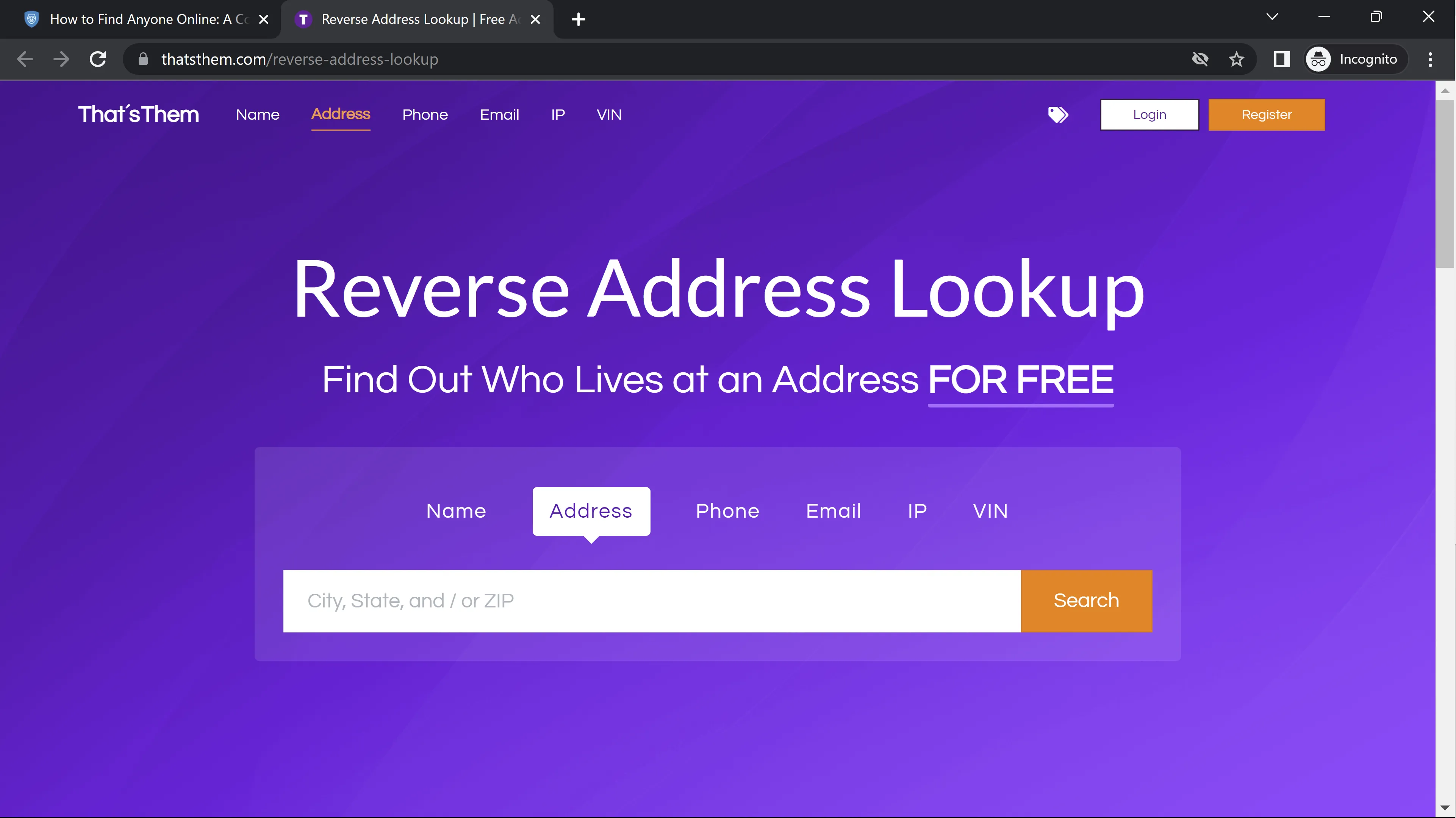Click the Register button
The height and width of the screenshot is (818, 1456).
(1266, 115)
